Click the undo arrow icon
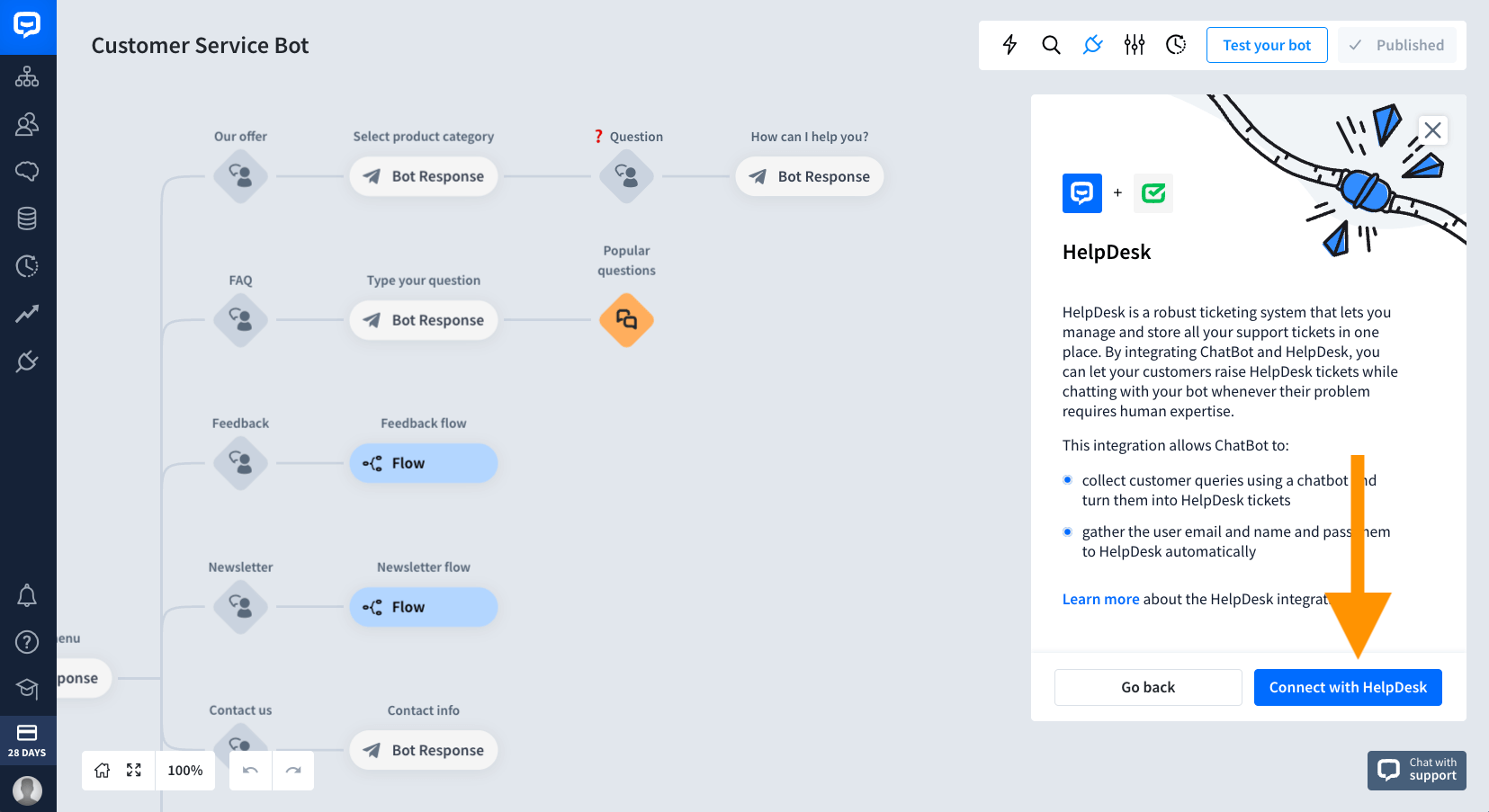1489x812 pixels. pos(250,771)
